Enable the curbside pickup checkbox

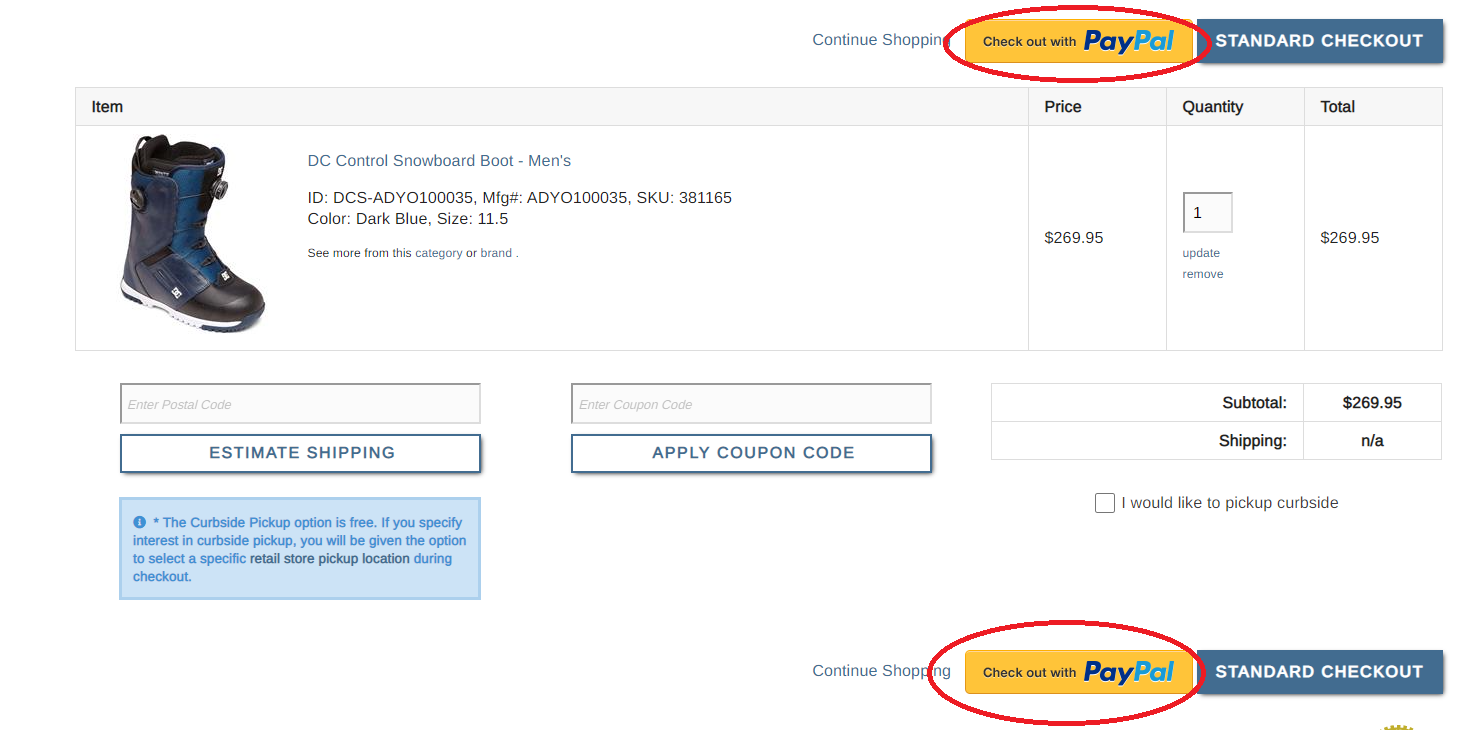(1105, 503)
